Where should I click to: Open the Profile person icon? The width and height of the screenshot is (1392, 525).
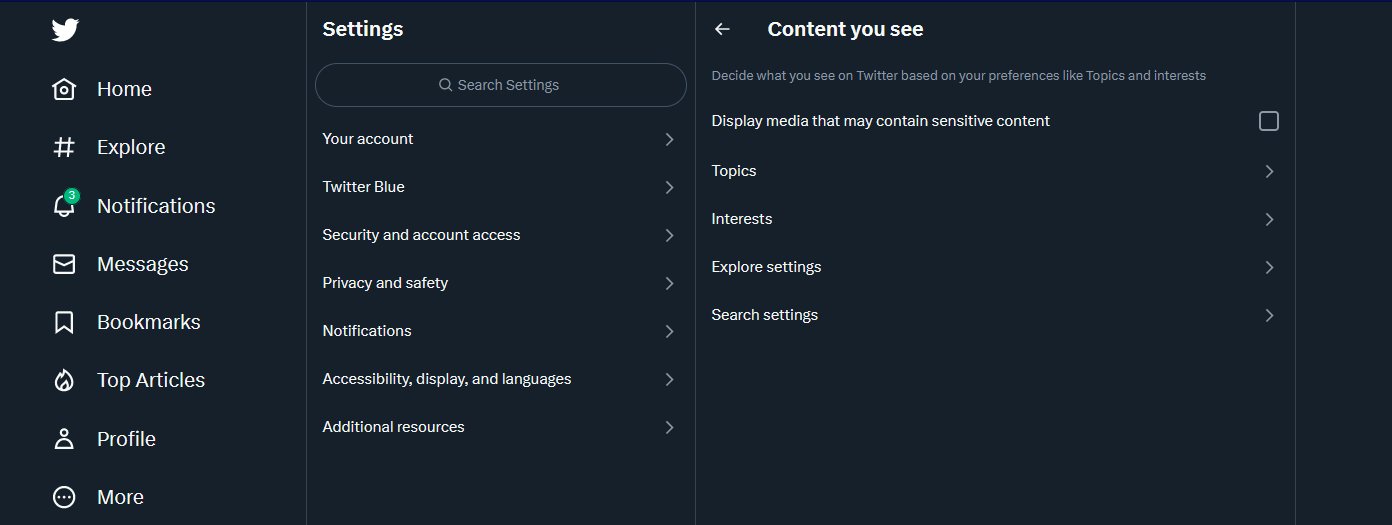pyautogui.click(x=64, y=438)
